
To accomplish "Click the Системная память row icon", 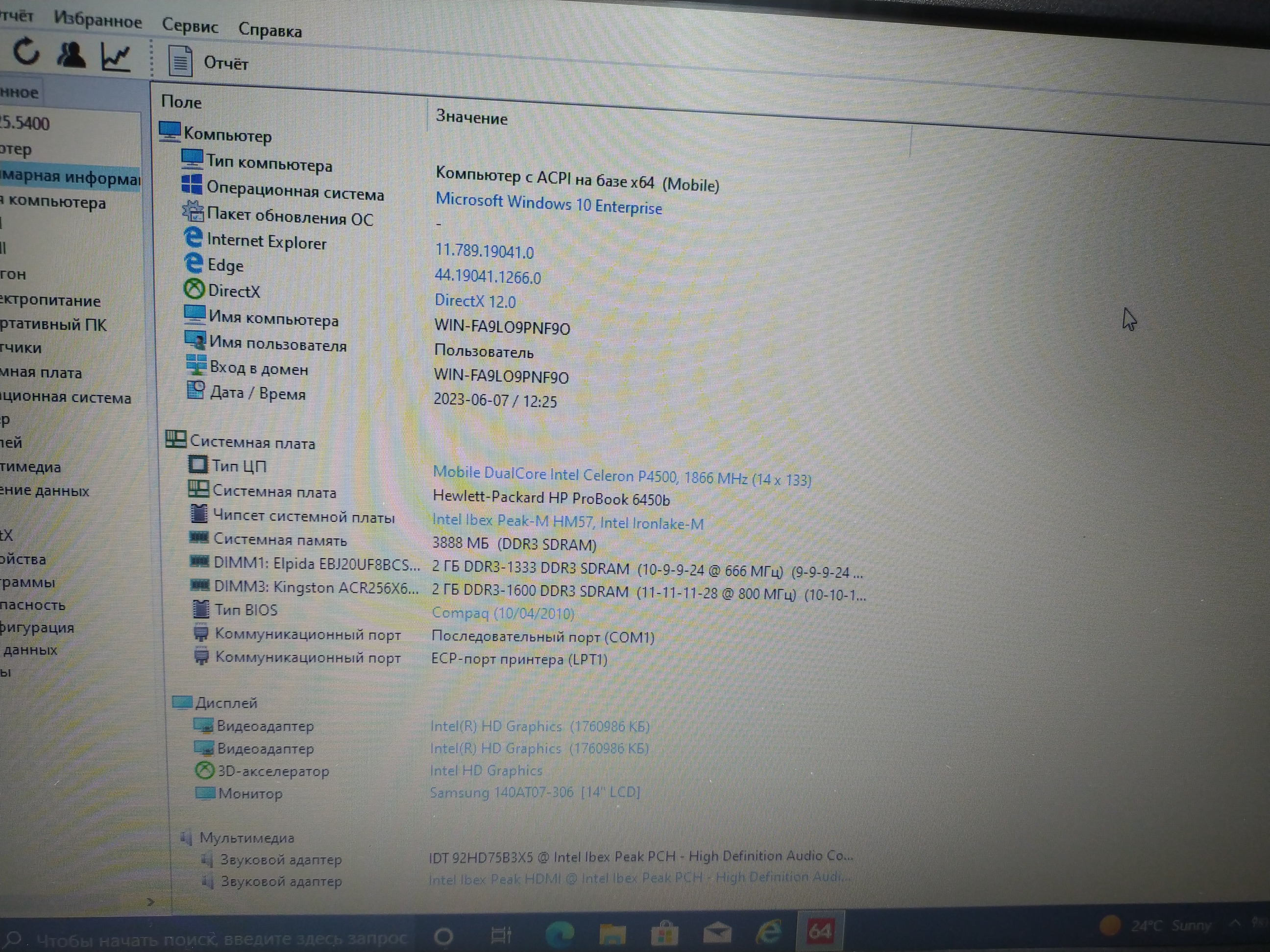I will click(x=199, y=538).
